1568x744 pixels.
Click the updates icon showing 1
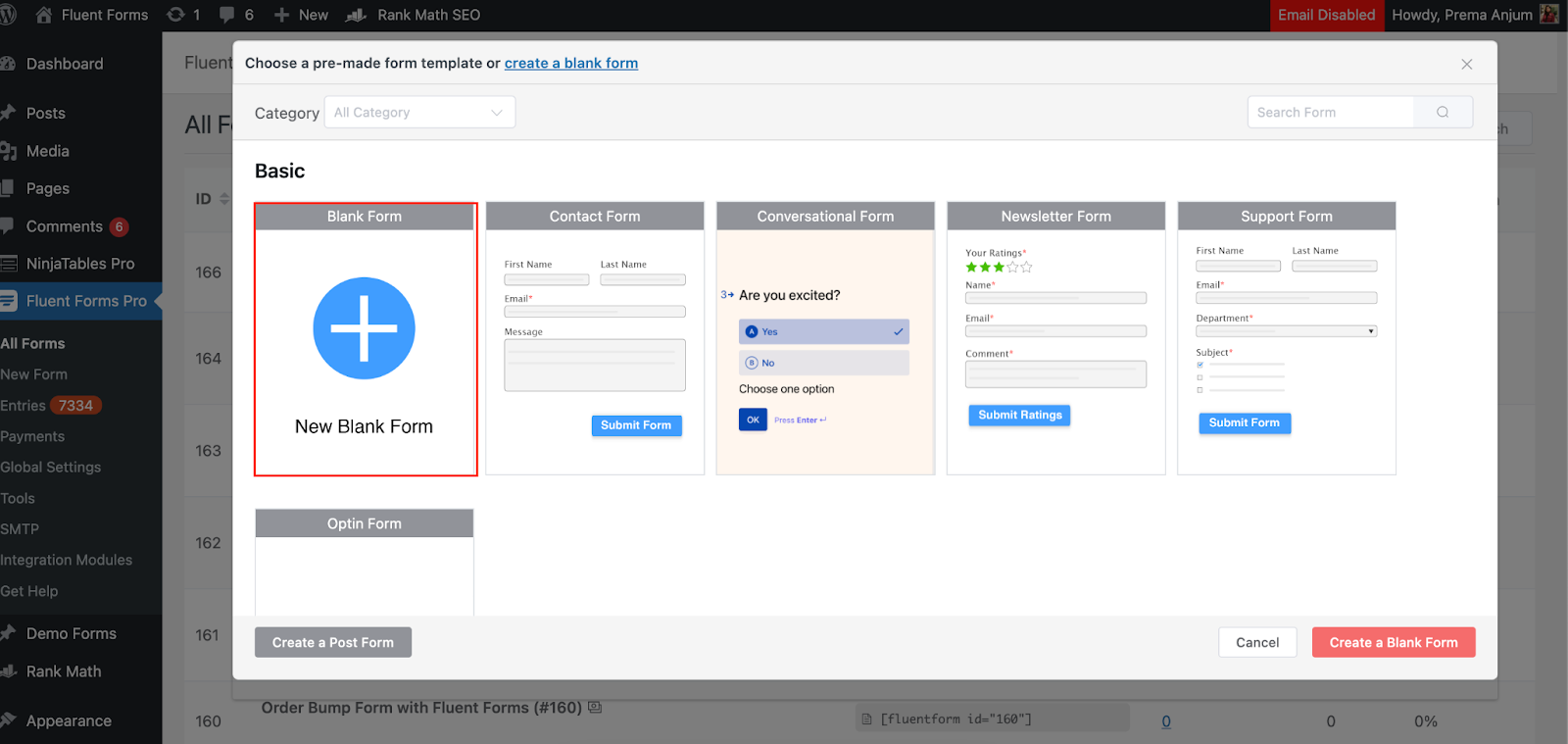coord(176,15)
